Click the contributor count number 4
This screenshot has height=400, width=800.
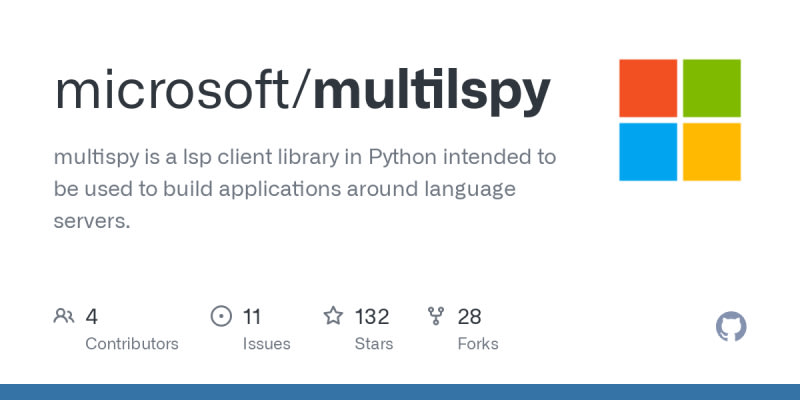pos(91,317)
